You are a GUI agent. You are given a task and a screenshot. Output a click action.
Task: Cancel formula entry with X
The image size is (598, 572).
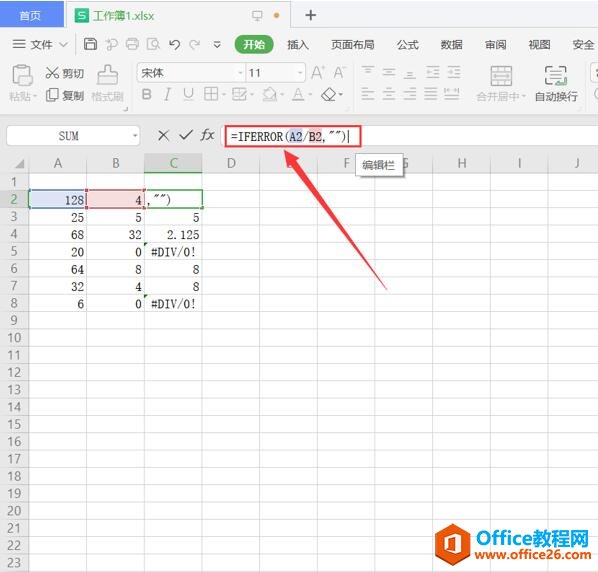tap(163, 135)
